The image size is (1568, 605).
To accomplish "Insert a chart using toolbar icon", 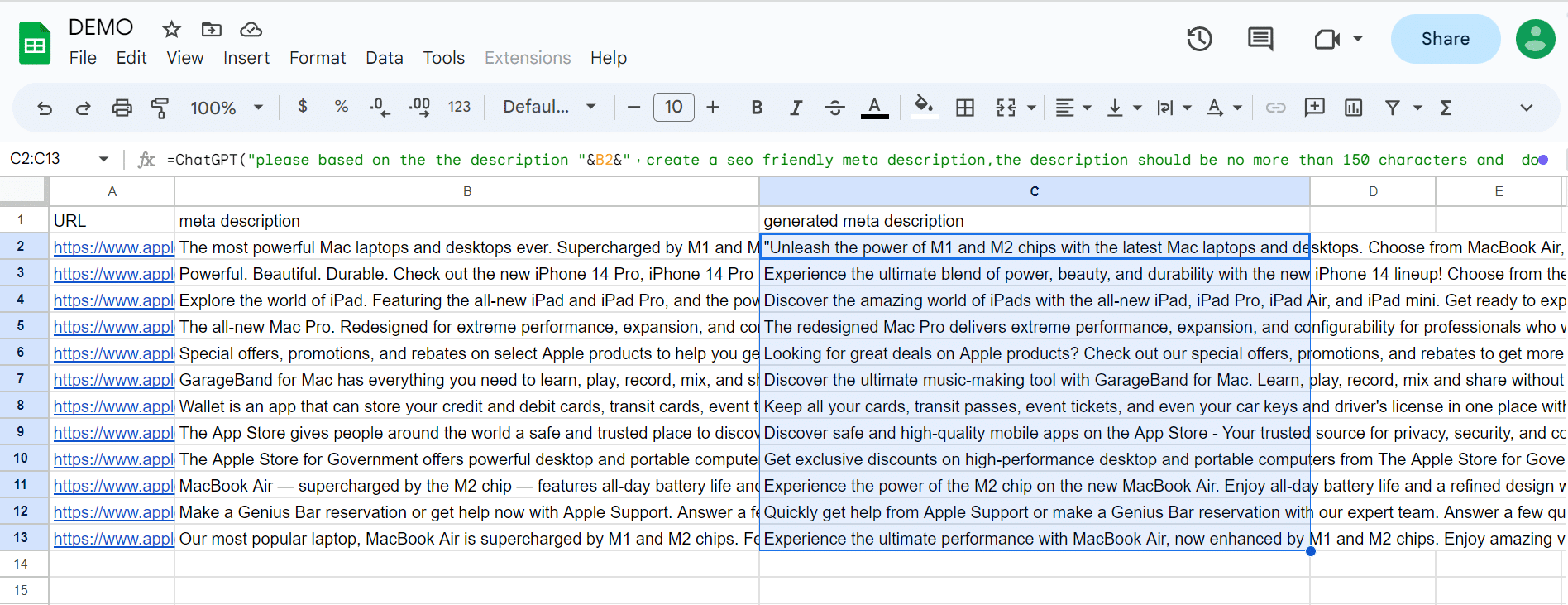I will pos(1353,108).
